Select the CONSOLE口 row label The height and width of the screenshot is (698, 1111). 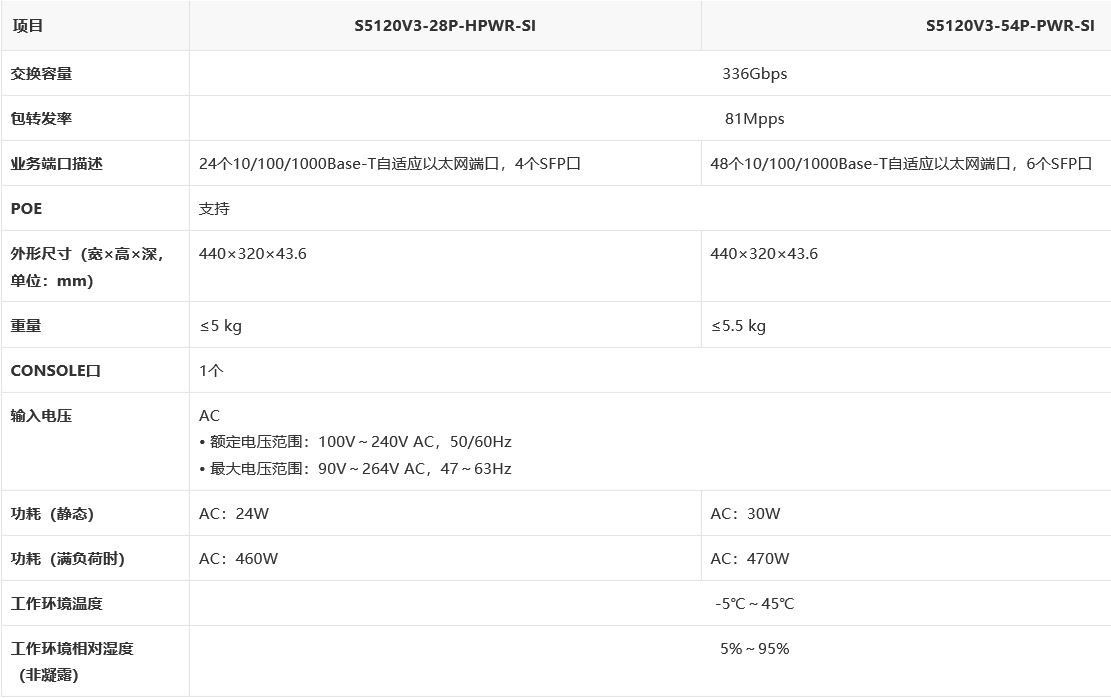click(x=56, y=371)
